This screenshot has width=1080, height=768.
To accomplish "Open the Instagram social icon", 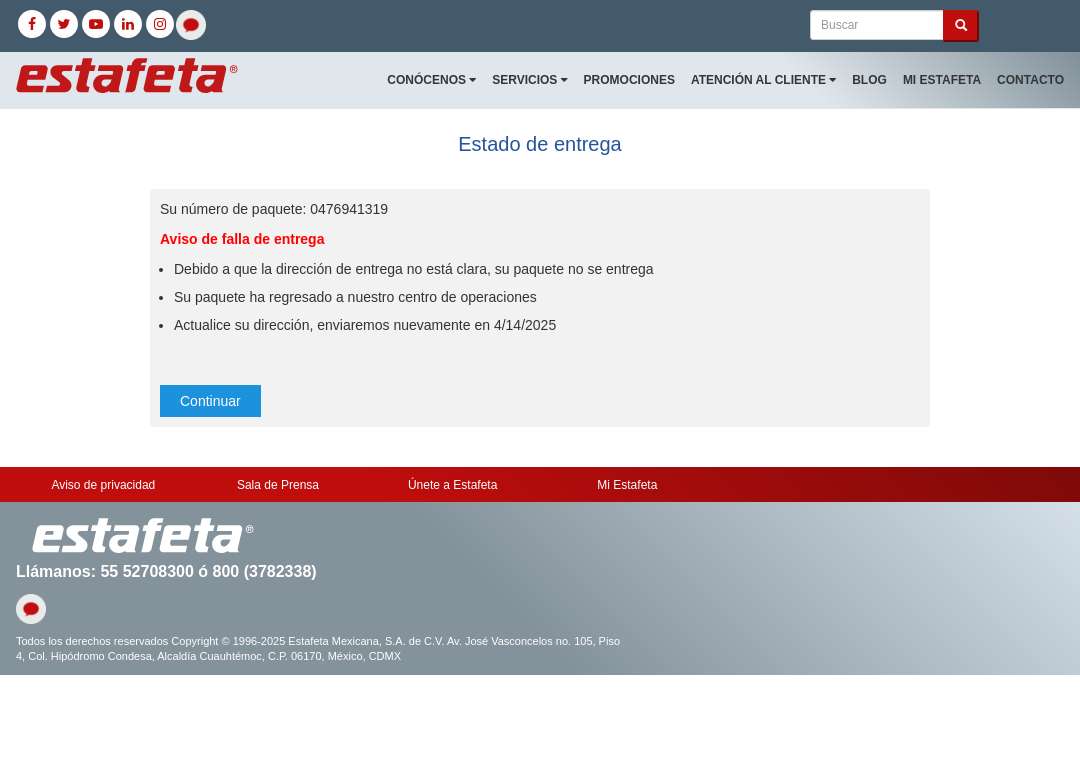I will click(x=160, y=24).
